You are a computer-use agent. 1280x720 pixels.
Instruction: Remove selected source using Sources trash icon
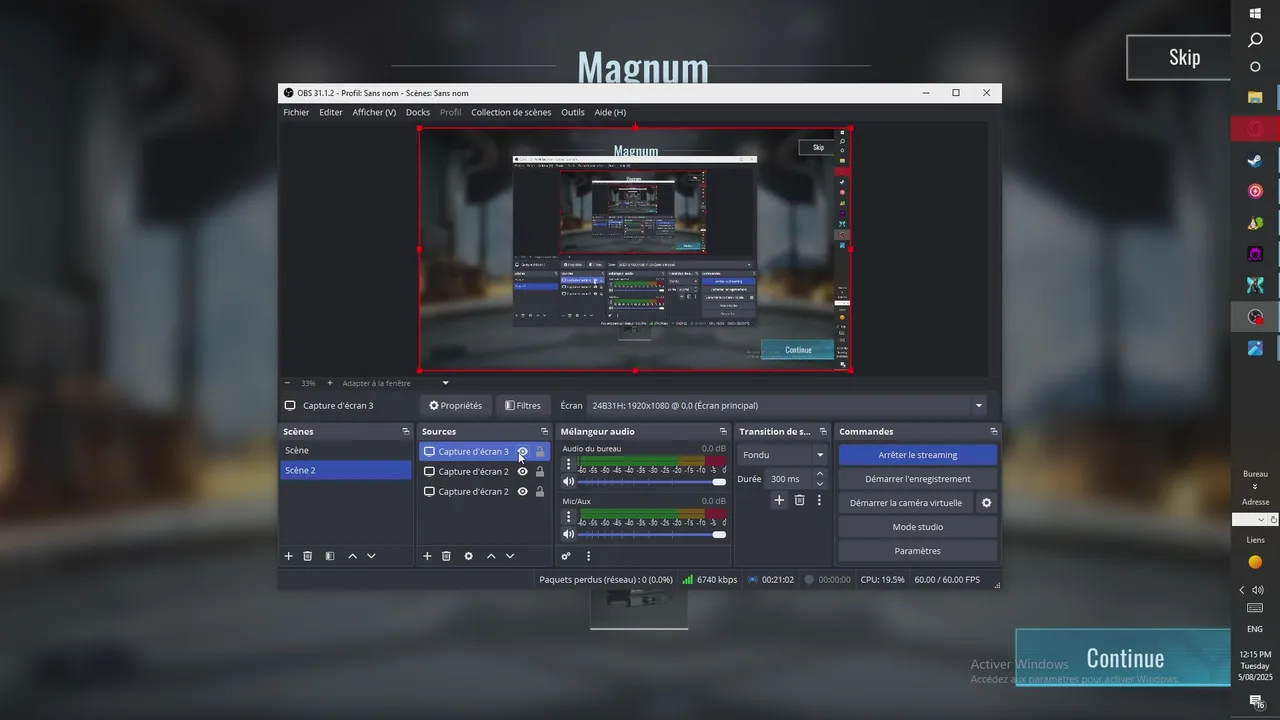tap(447, 556)
